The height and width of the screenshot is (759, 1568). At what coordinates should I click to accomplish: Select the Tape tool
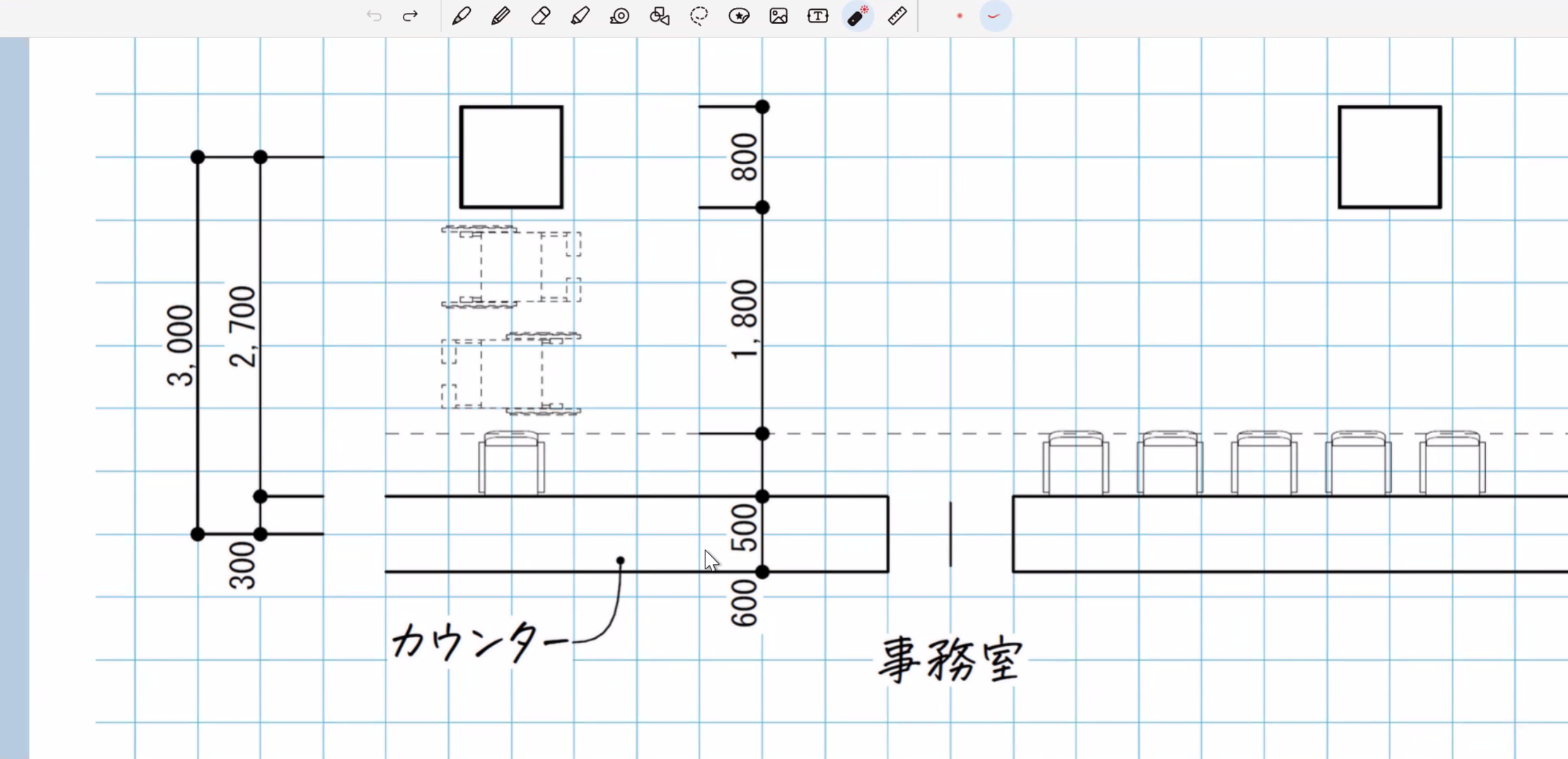620,16
